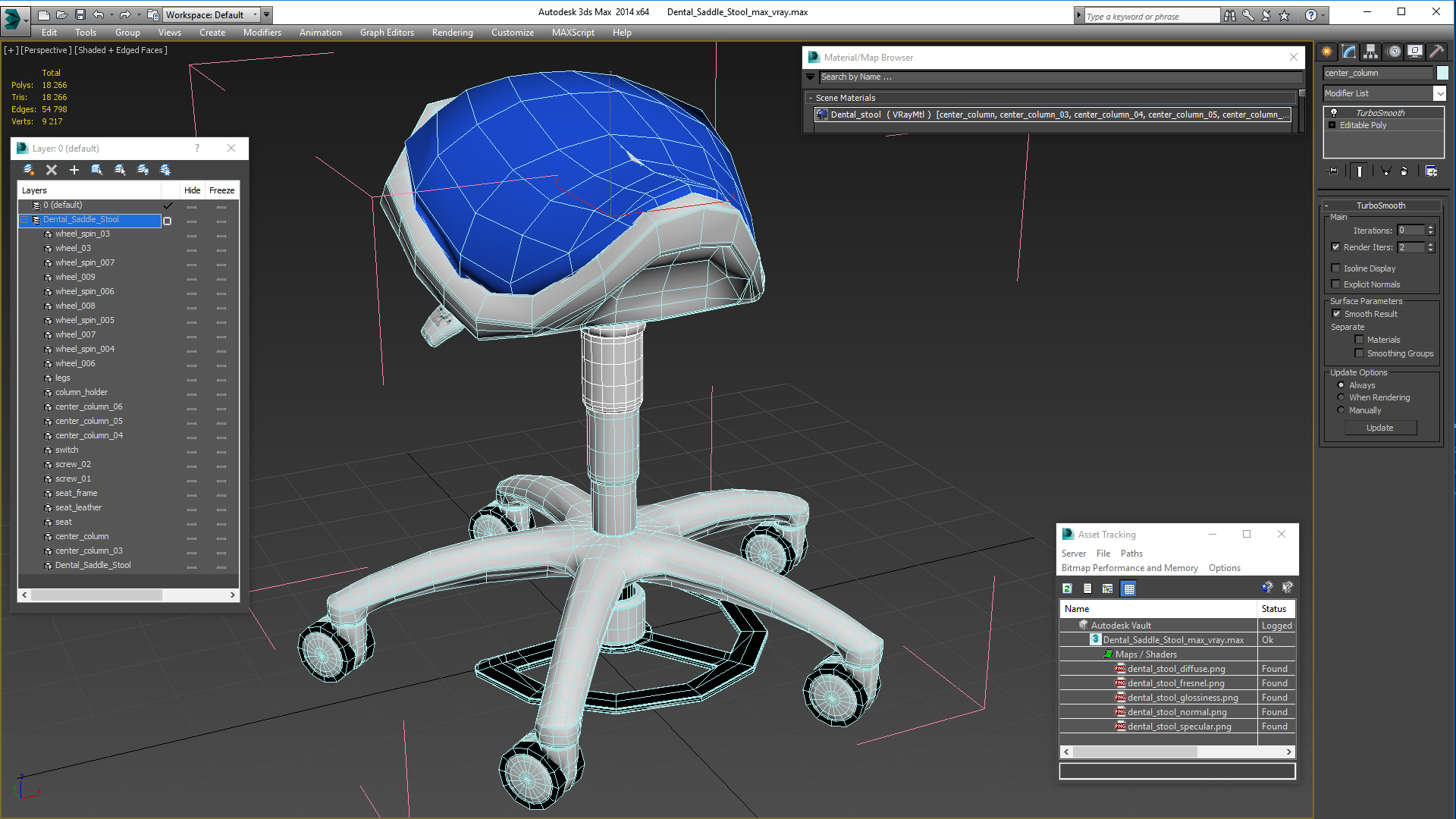This screenshot has height=819, width=1456.
Task: Create a new scene with New icon
Action: [x=44, y=14]
